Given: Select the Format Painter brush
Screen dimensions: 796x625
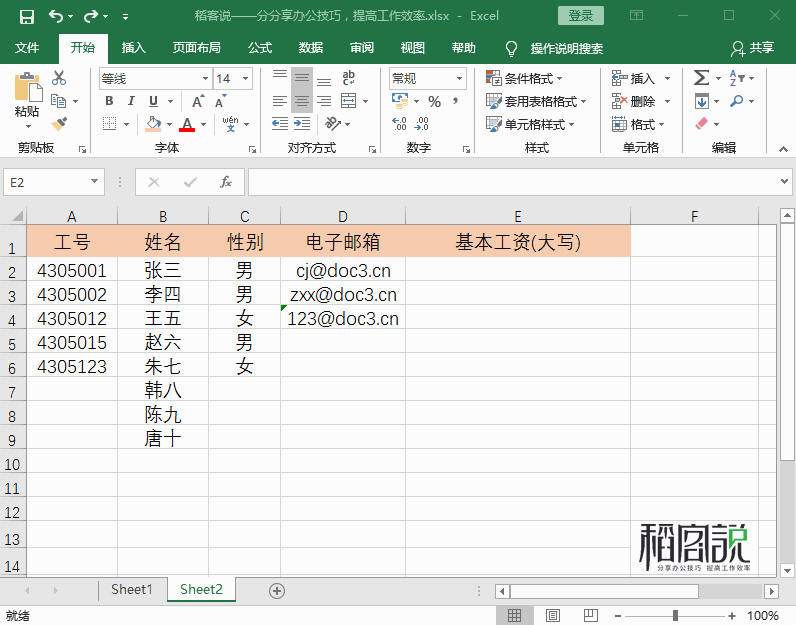Looking at the screenshot, I should 59,124.
